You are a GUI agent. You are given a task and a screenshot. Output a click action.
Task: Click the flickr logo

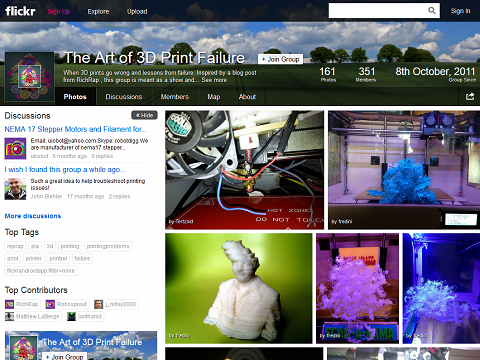point(20,11)
